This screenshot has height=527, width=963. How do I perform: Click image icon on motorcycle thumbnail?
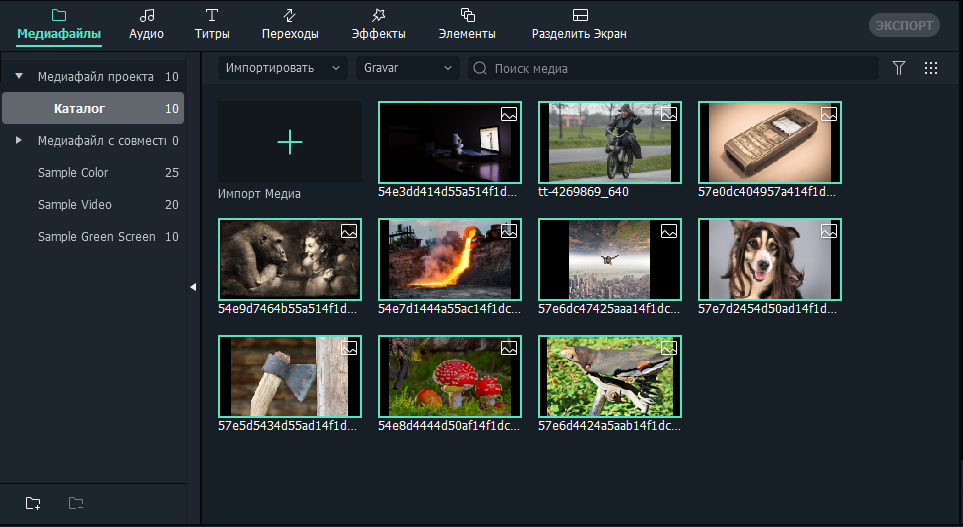[x=669, y=114]
